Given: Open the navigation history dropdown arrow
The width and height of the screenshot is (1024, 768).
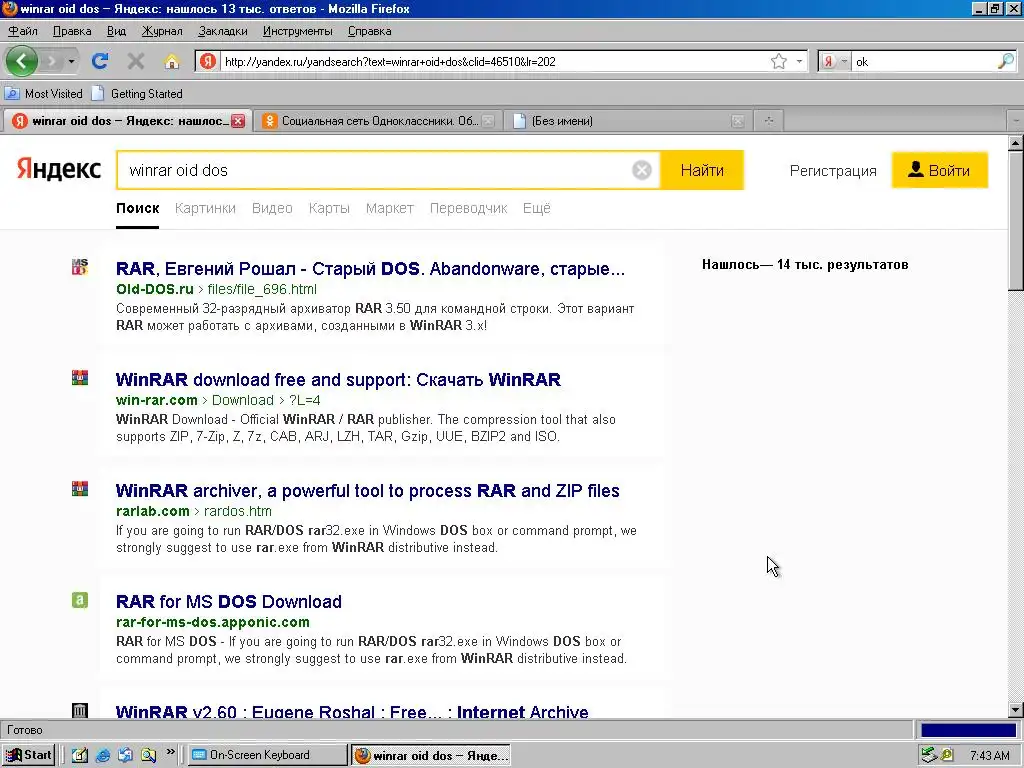Looking at the screenshot, I should pos(71,61).
